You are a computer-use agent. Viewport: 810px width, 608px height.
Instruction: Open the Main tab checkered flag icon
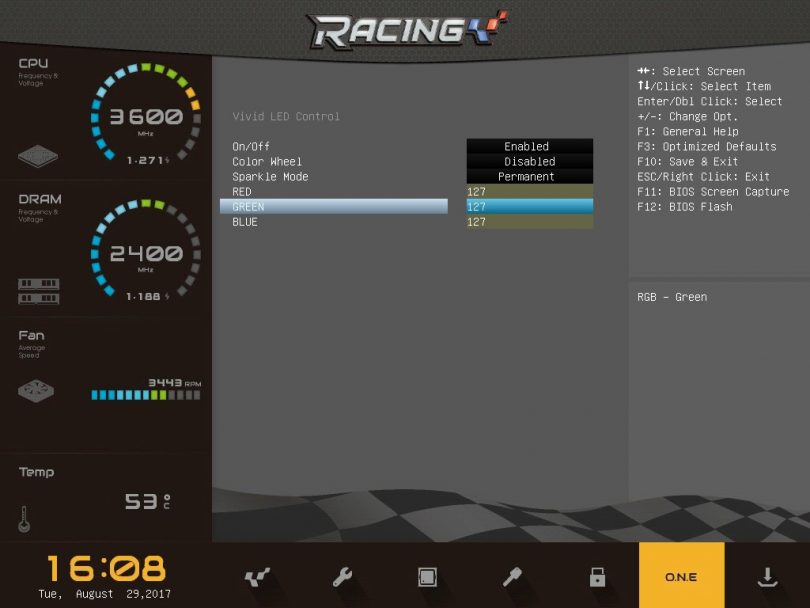point(257,577)
